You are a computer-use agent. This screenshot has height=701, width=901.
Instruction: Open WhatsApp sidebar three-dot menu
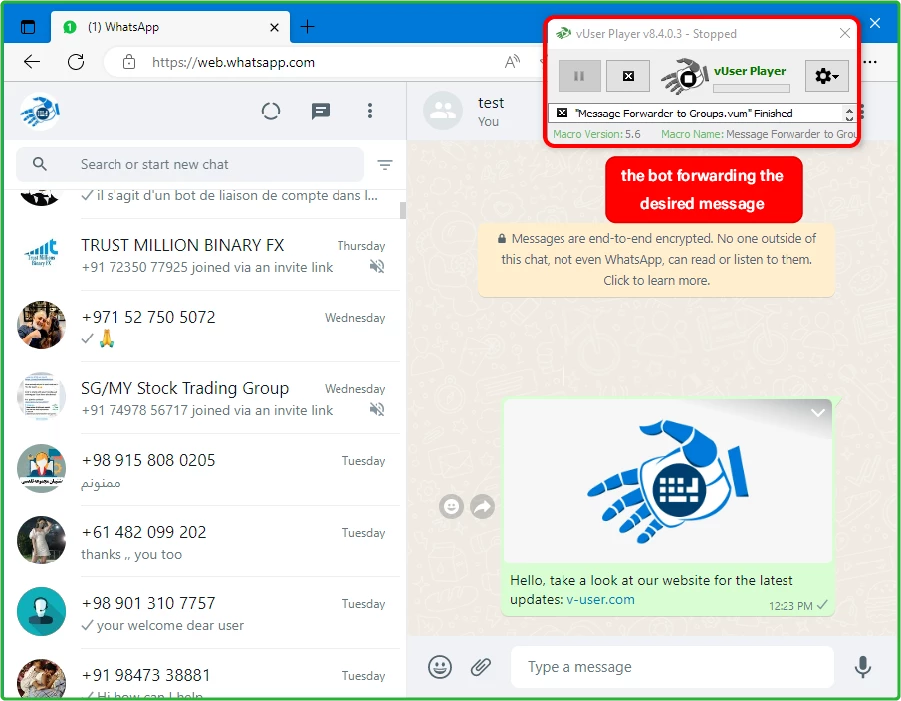(370, 111)
